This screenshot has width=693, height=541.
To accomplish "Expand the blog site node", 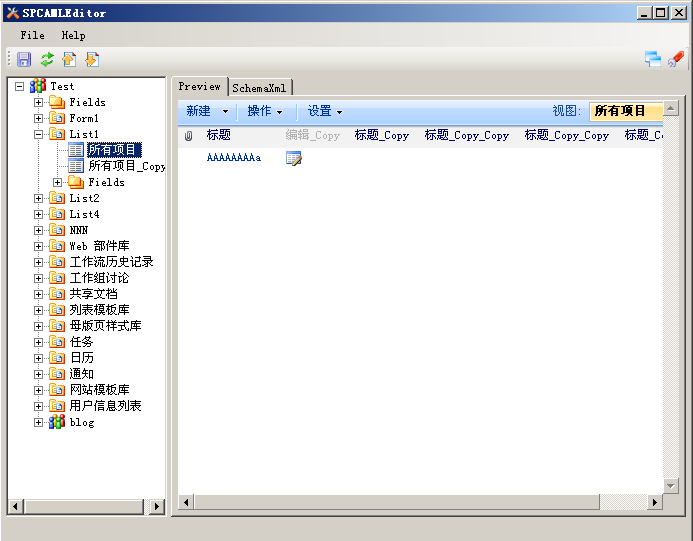I will [38, 423].
